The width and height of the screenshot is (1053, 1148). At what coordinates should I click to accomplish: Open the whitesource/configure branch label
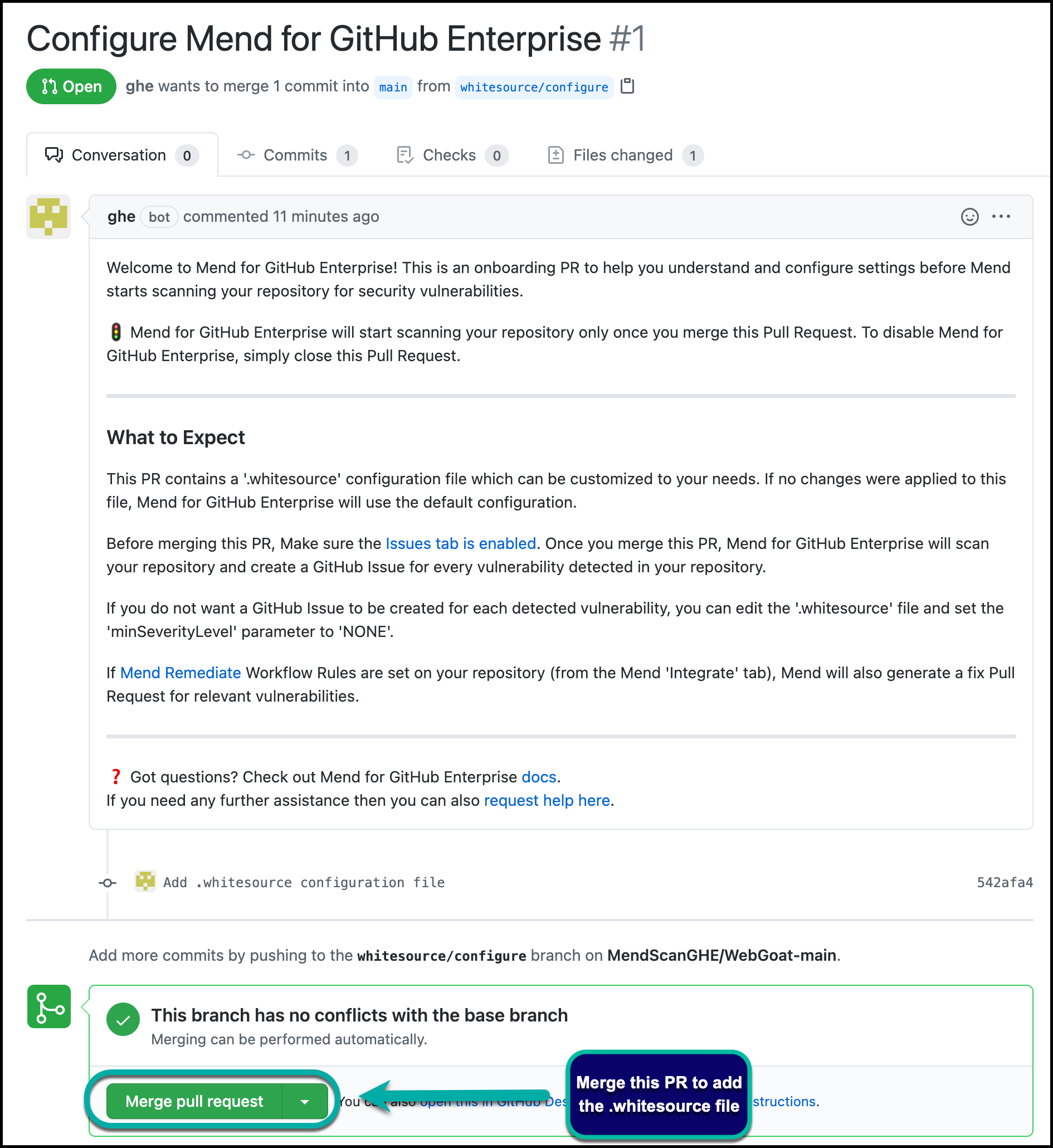coord(534,87)
